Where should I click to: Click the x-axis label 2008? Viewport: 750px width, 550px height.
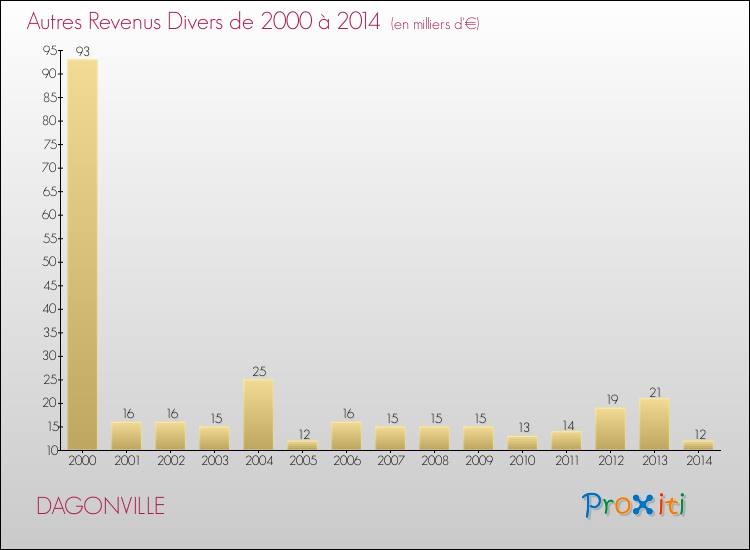(435, 461)
